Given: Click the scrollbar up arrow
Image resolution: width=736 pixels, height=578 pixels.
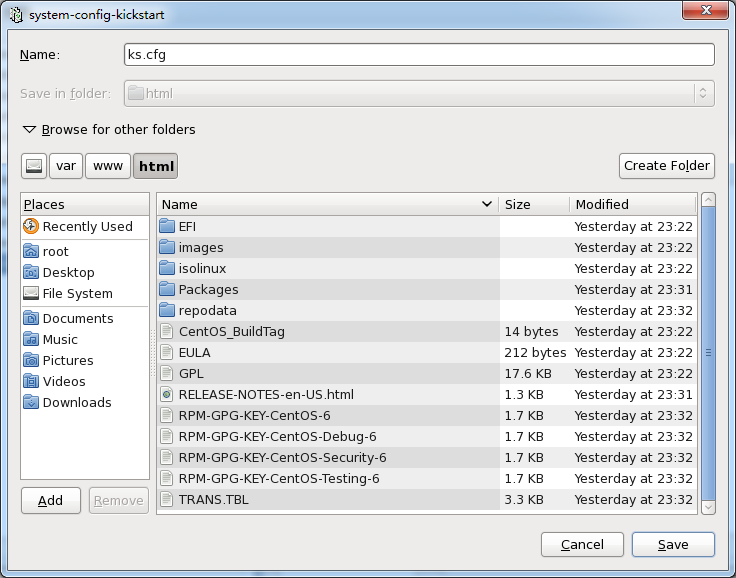Looking at the screenshot, I should coord(708,200).
